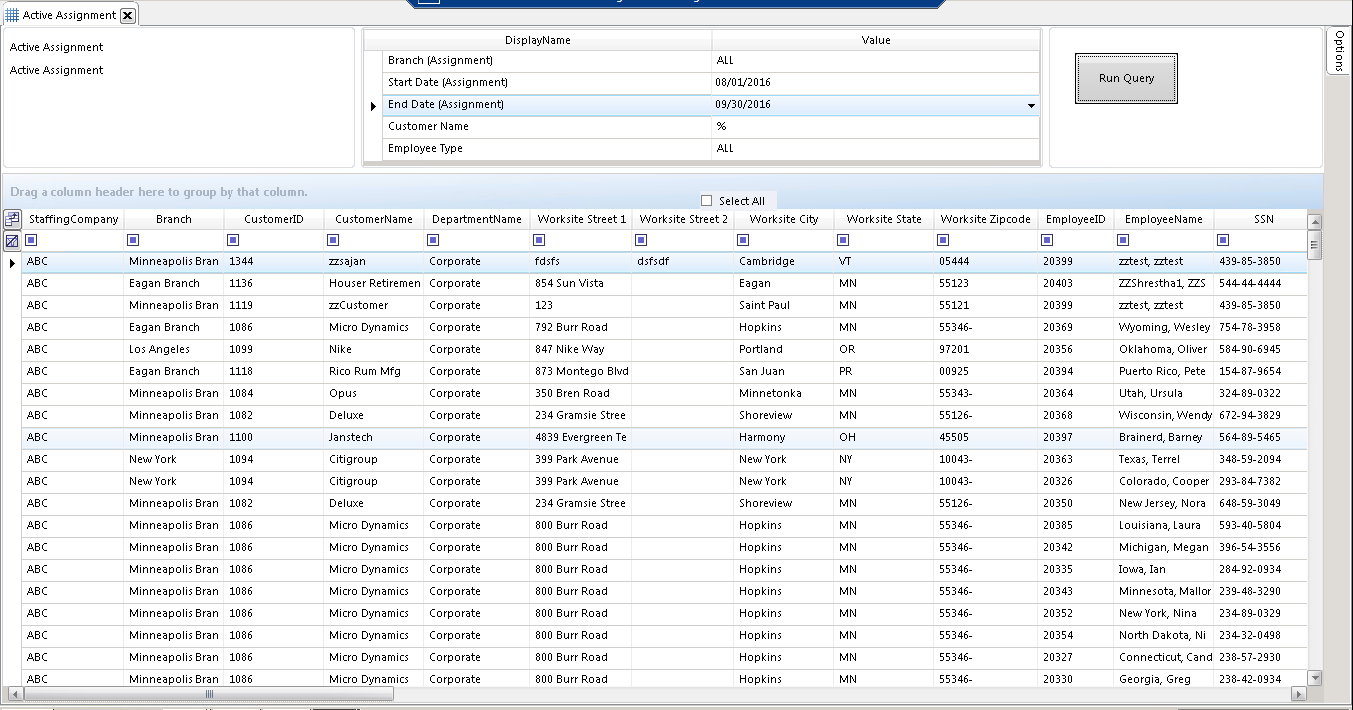Open the EmployeeID column filter operator icon
Image resolution: width=1353 pixels, height=710 pixels.
pyautogui.click(x=1048, y=240)
